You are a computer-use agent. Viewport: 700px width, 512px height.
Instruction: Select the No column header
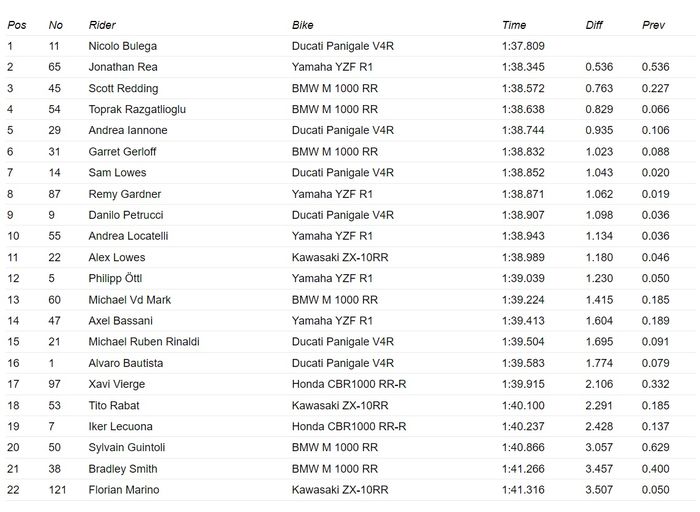point(56,24)
